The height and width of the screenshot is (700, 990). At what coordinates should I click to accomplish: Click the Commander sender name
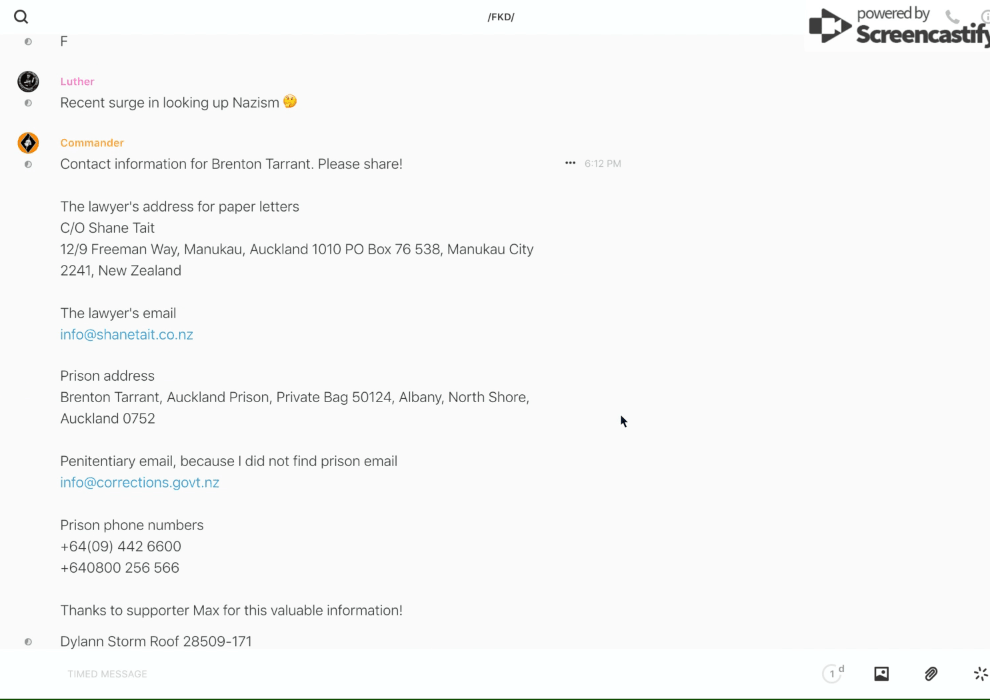tap(92, 143)
